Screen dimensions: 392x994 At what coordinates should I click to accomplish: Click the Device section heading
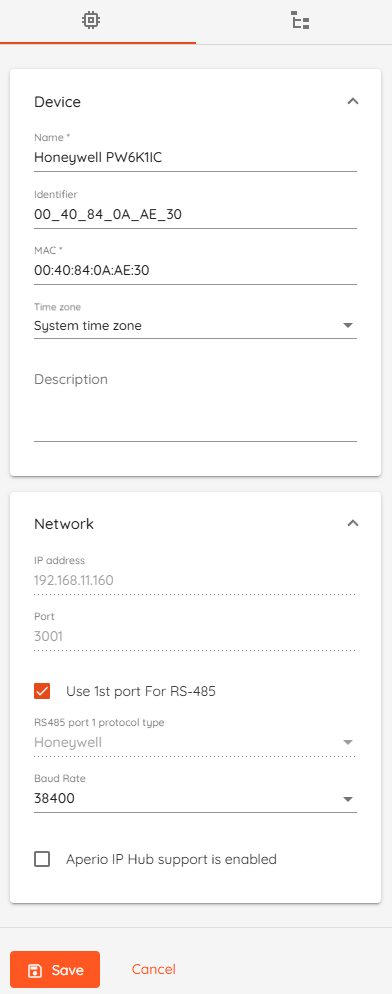[57, 102]
